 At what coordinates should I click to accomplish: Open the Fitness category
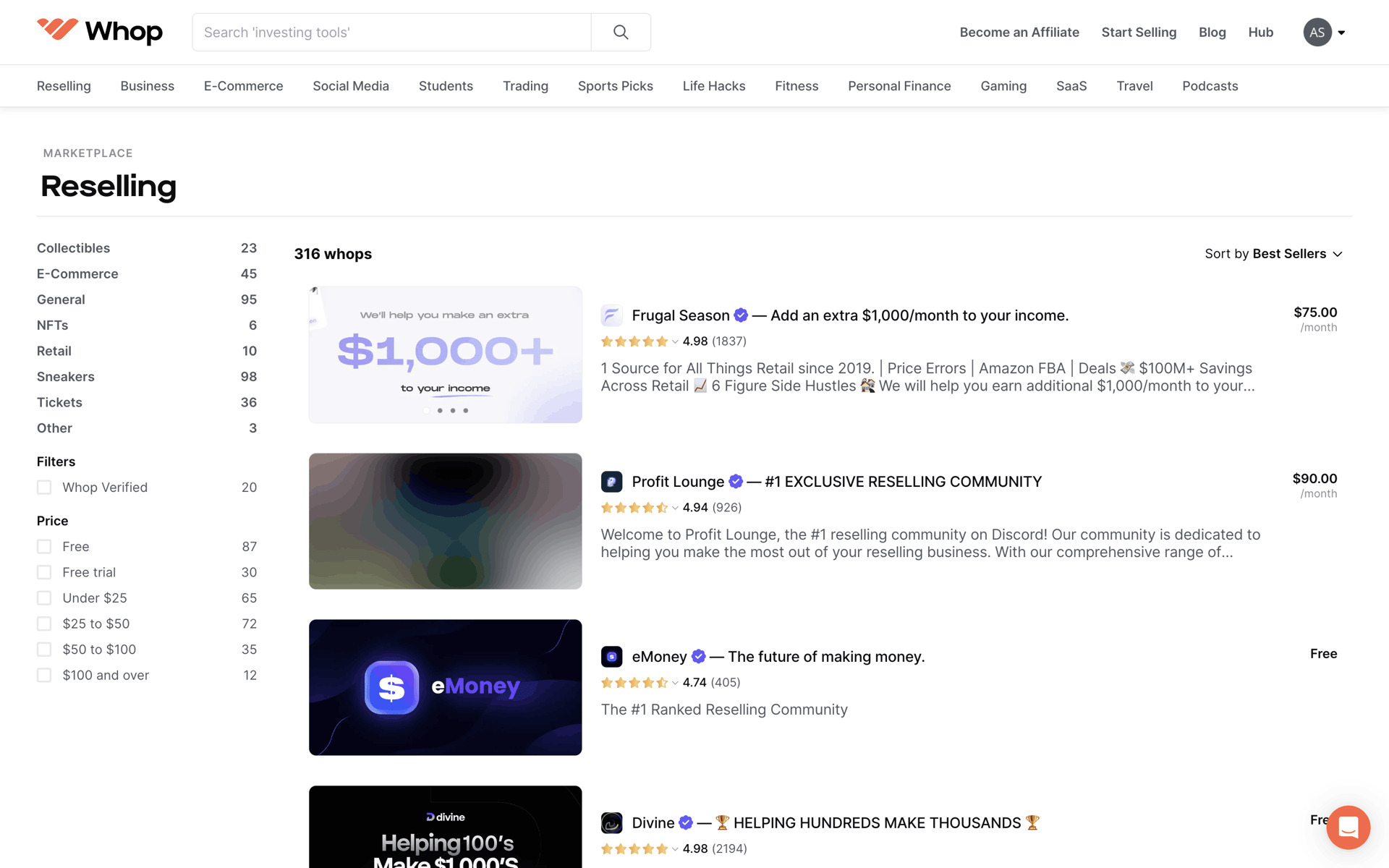tap(797, 86)
